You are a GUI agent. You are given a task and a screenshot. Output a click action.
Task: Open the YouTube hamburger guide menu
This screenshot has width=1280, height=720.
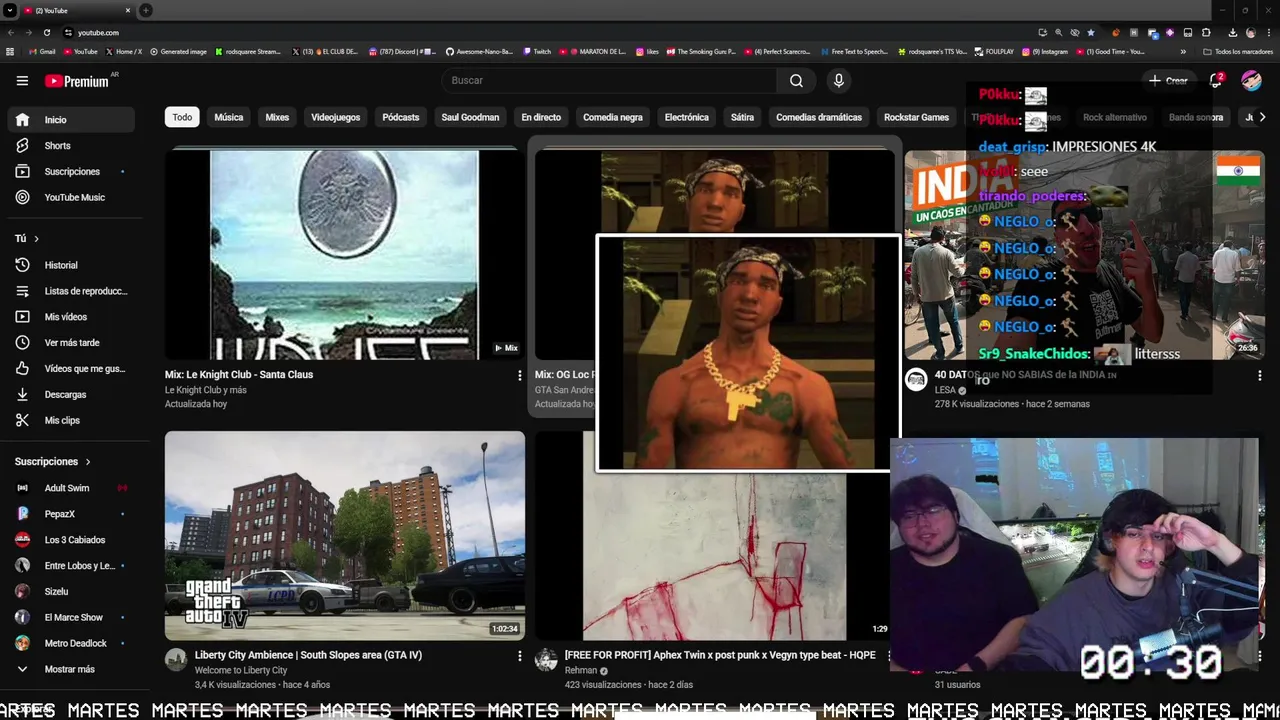(x=22, y=81)
